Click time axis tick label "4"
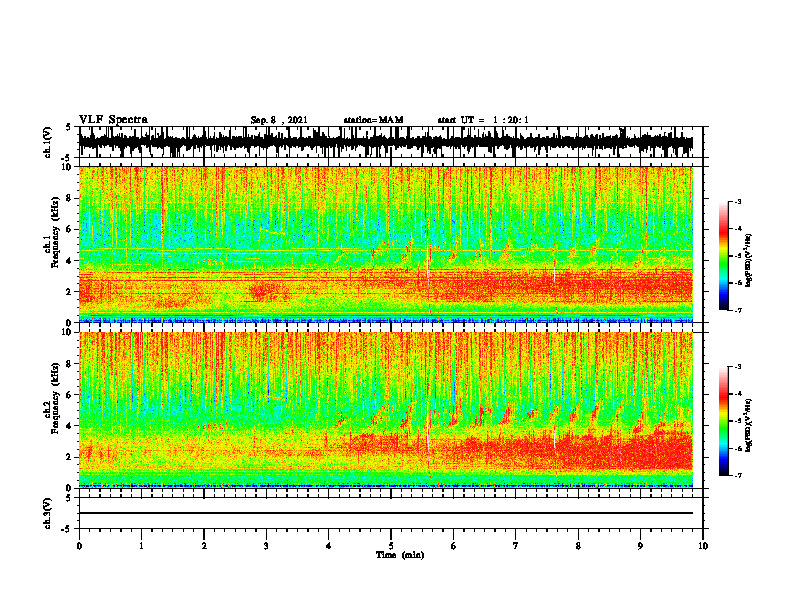Image resolution: width=792 pixels, height=612 pixels. 329,546
